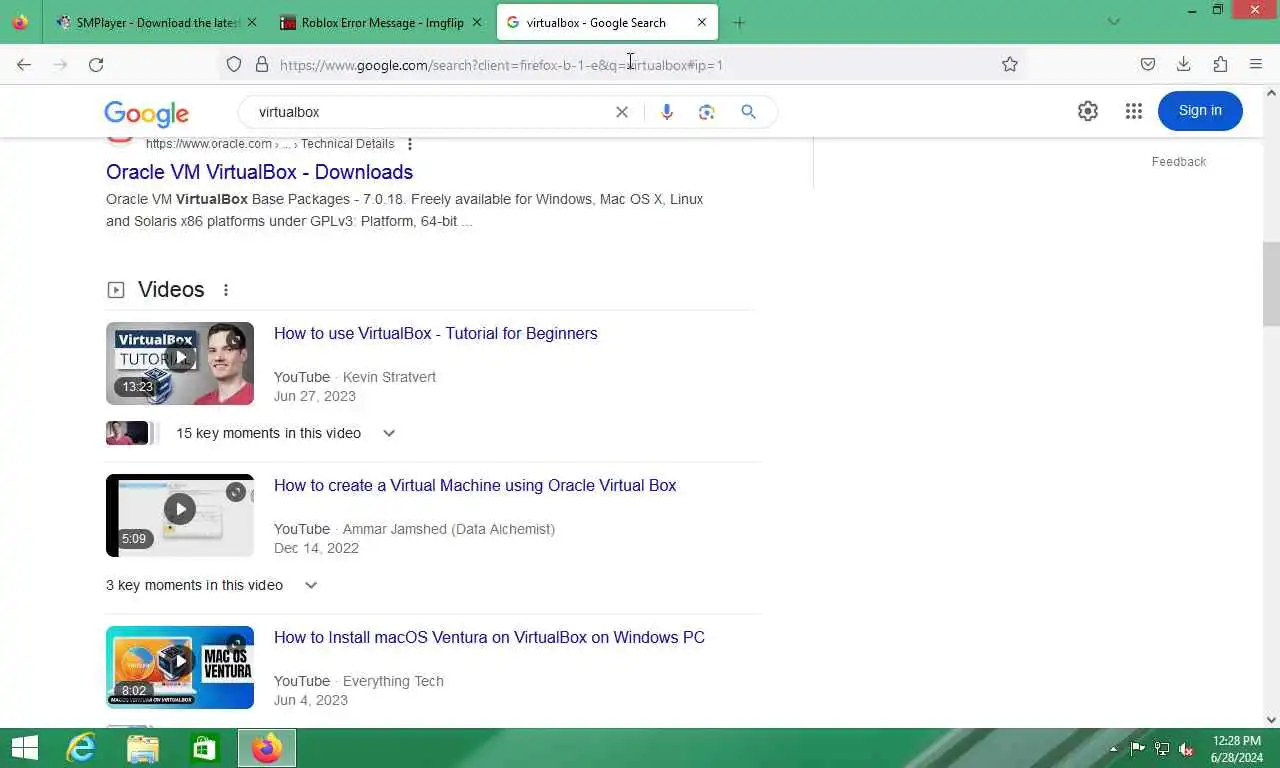Click the Firefox taskbar button
The width and height of the screenshot is (1280, 768).
pyautogui.click(x=267, y=748)
